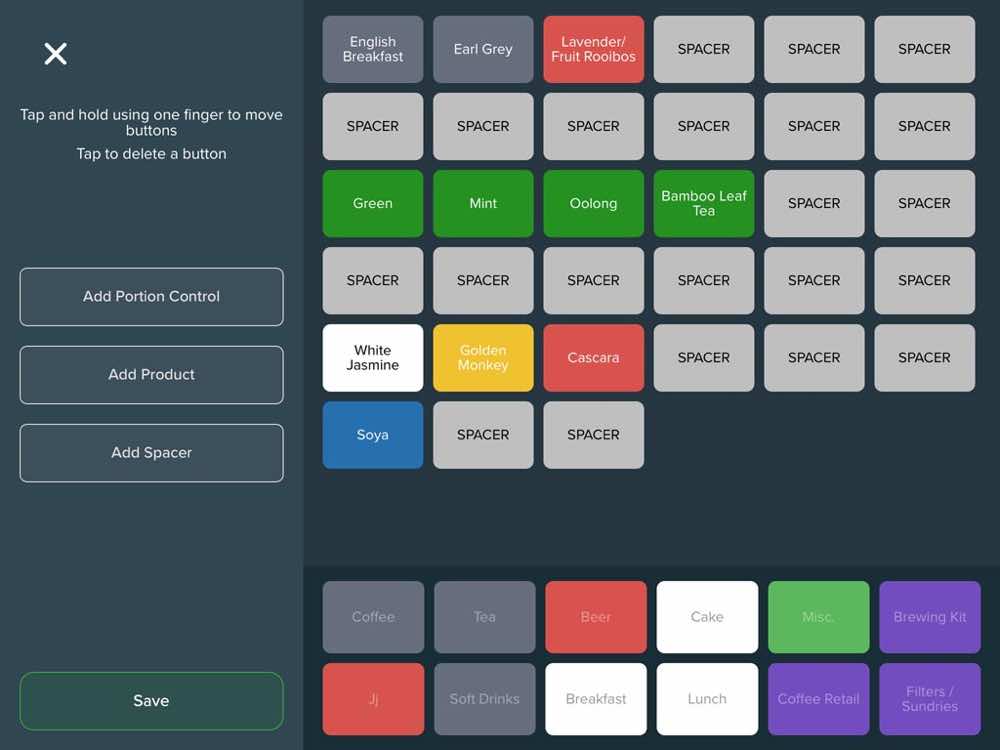The width and height of the screenshot is (1000, 750).
Task: Select the Coffee Retail category tab
Action: tap(819, 699)
